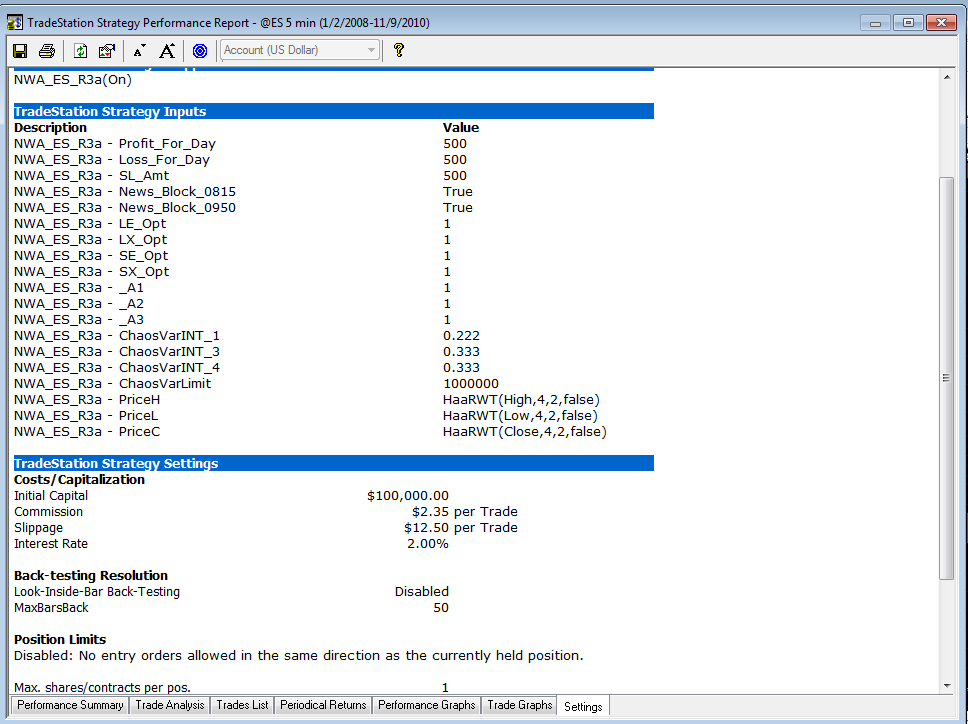Click the Position Limits heading
This screenshot has width=968, height=724.
60,639
